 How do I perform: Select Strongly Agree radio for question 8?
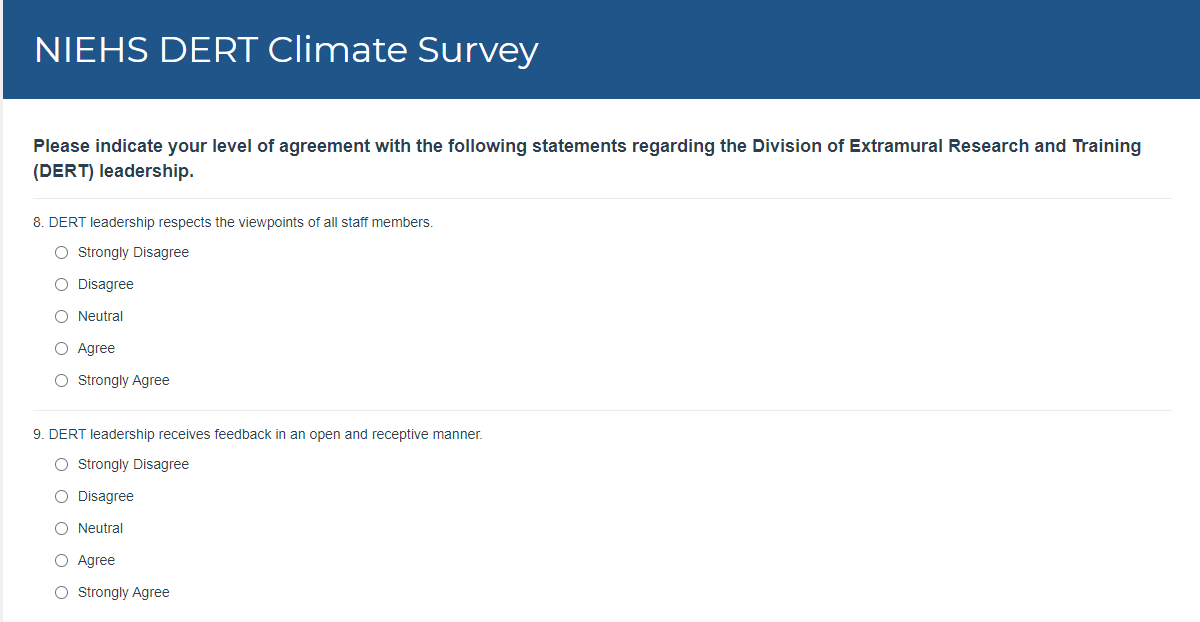[62, 381]
